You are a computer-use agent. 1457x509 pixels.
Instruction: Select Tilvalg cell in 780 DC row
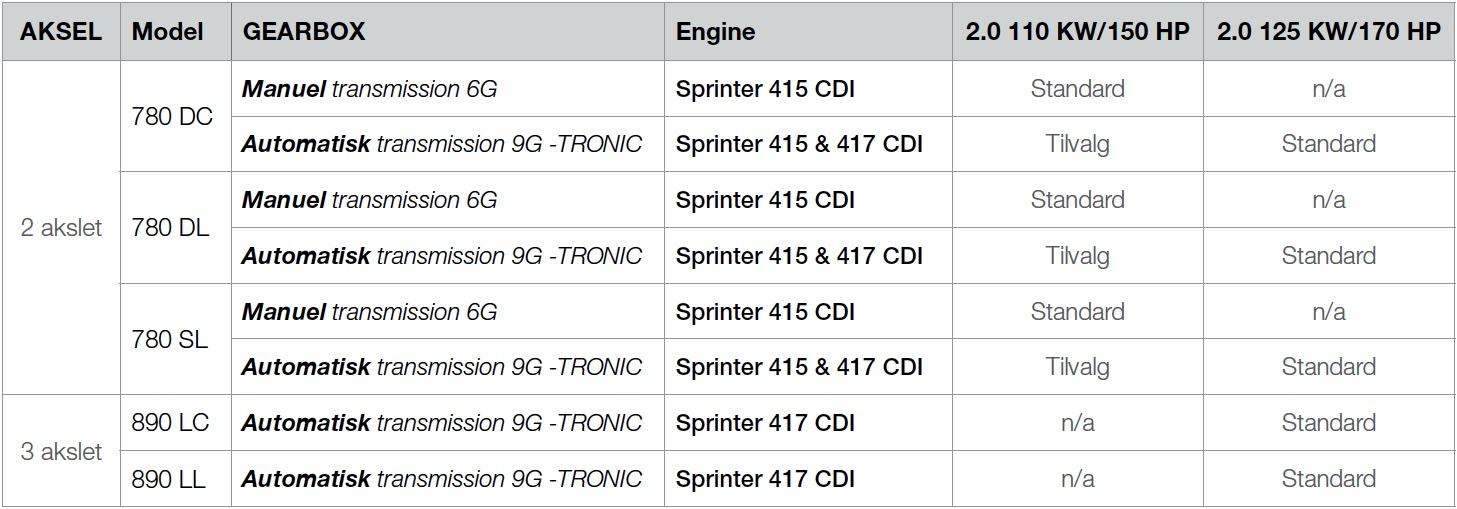point(1077,144)
